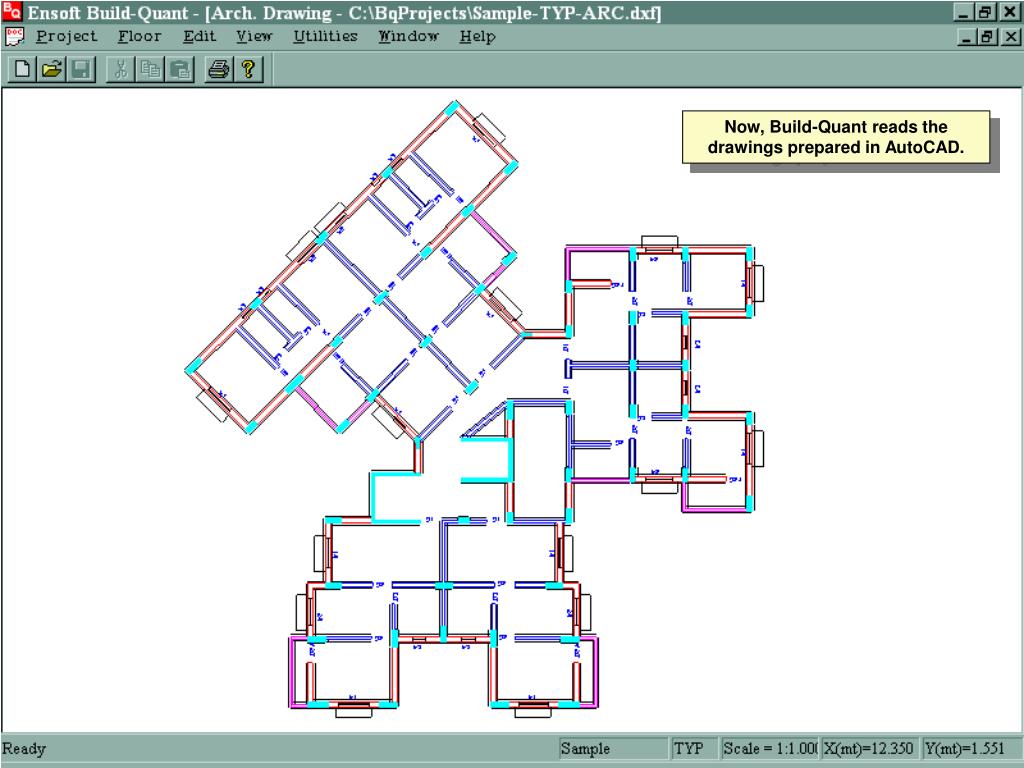Viewport: 1024px width, 768px height.
Task: Click the Copy toolbar icon
Action: (150, 69)
